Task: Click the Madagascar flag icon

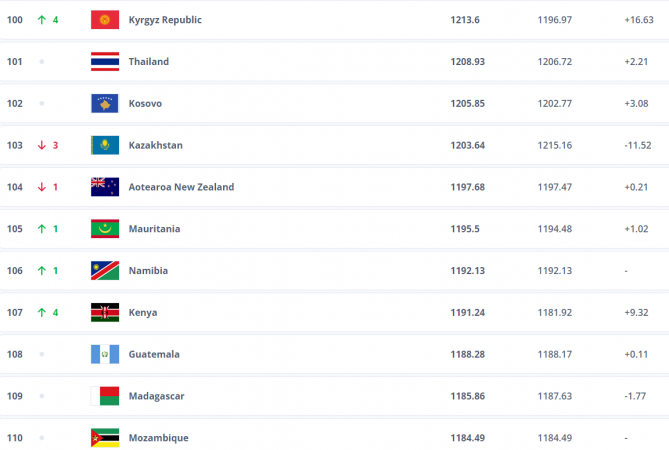Action: pyautogui.click(x=105, y=396)
